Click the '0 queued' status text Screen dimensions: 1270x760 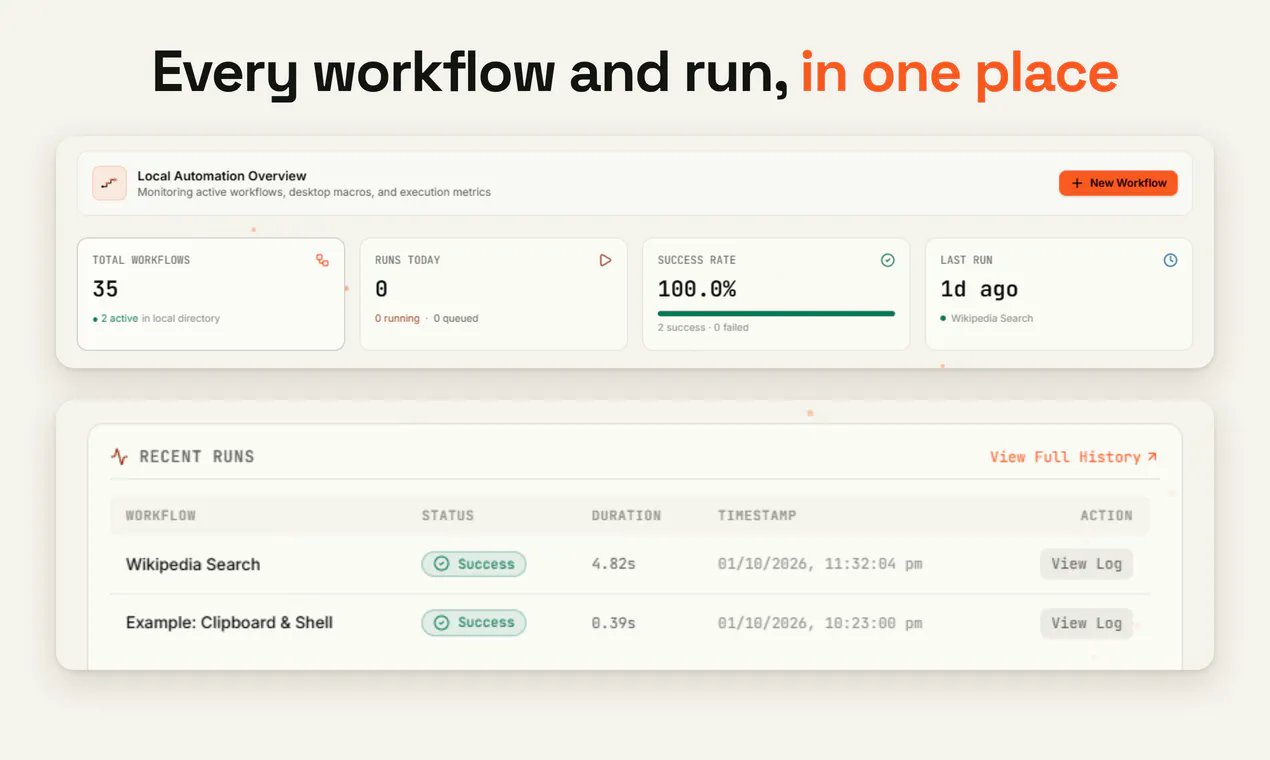pos(456,318)
